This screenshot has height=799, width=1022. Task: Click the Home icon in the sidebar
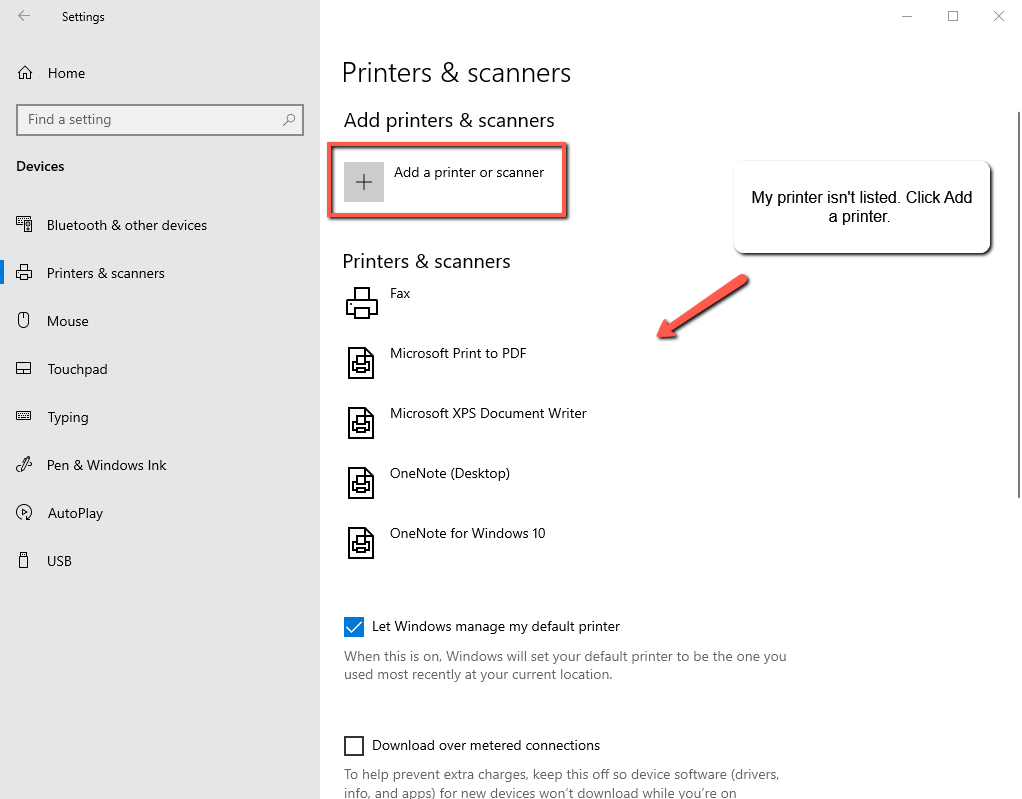point(25,73)
